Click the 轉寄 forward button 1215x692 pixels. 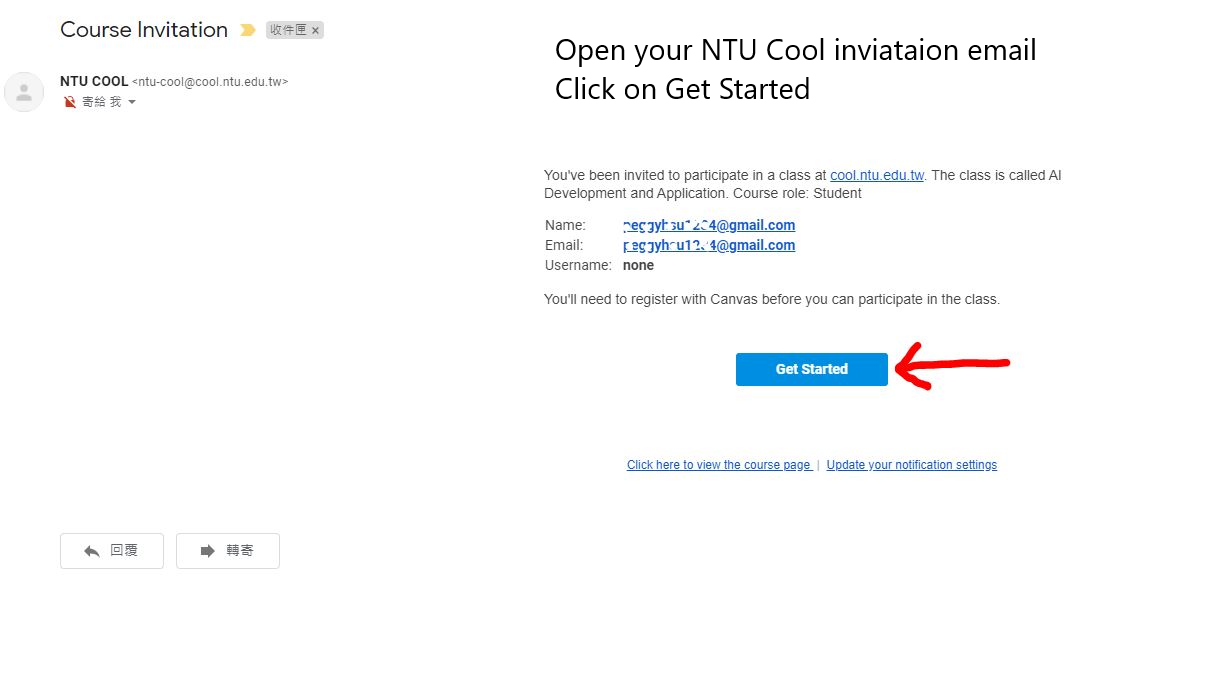coord(228,551)
